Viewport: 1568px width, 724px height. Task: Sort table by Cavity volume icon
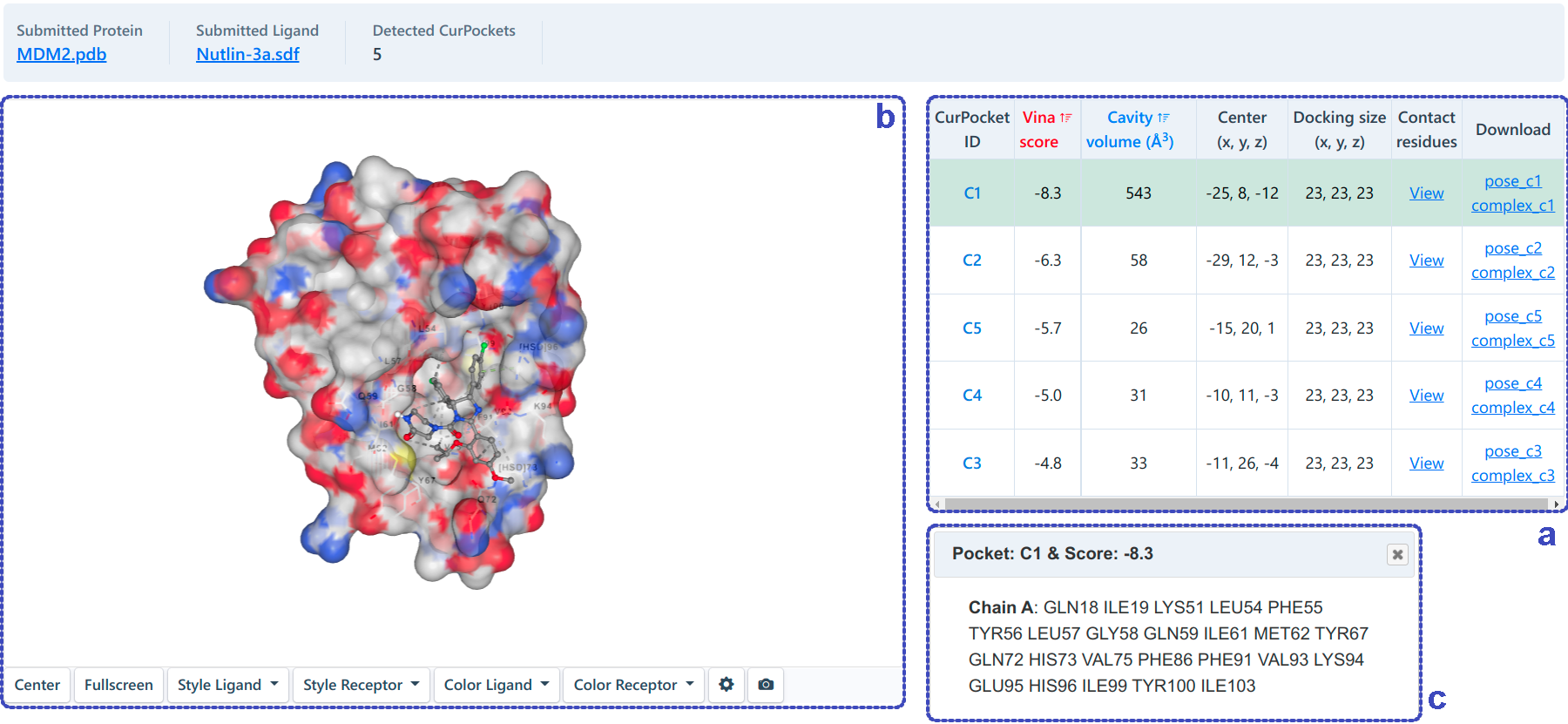tap(1163, 118)
